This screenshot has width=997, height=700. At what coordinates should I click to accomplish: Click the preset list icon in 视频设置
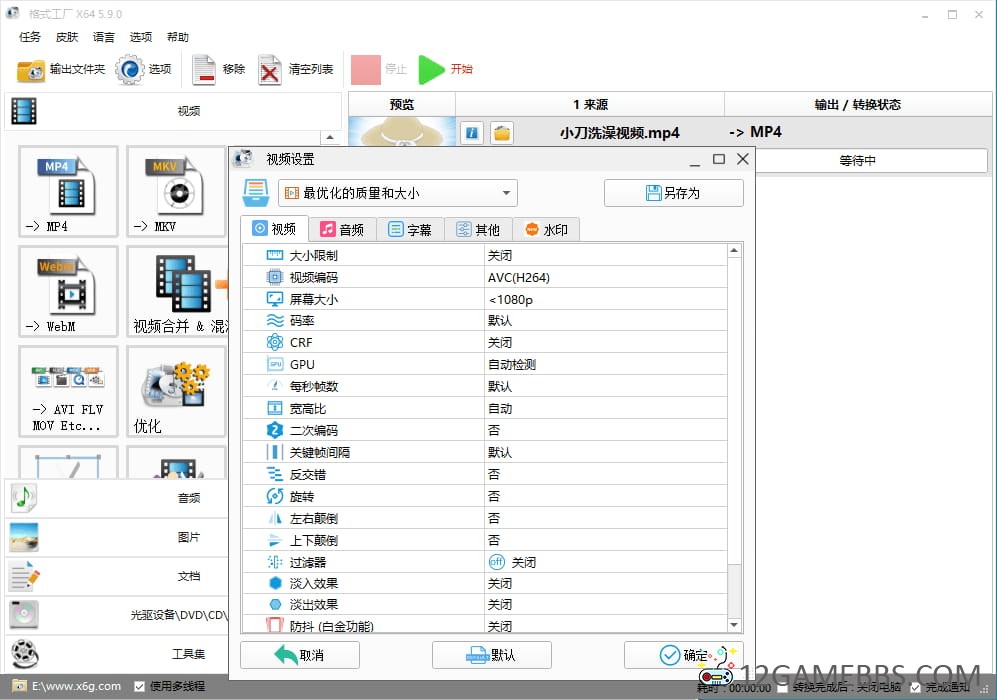[x=256, y=193]
